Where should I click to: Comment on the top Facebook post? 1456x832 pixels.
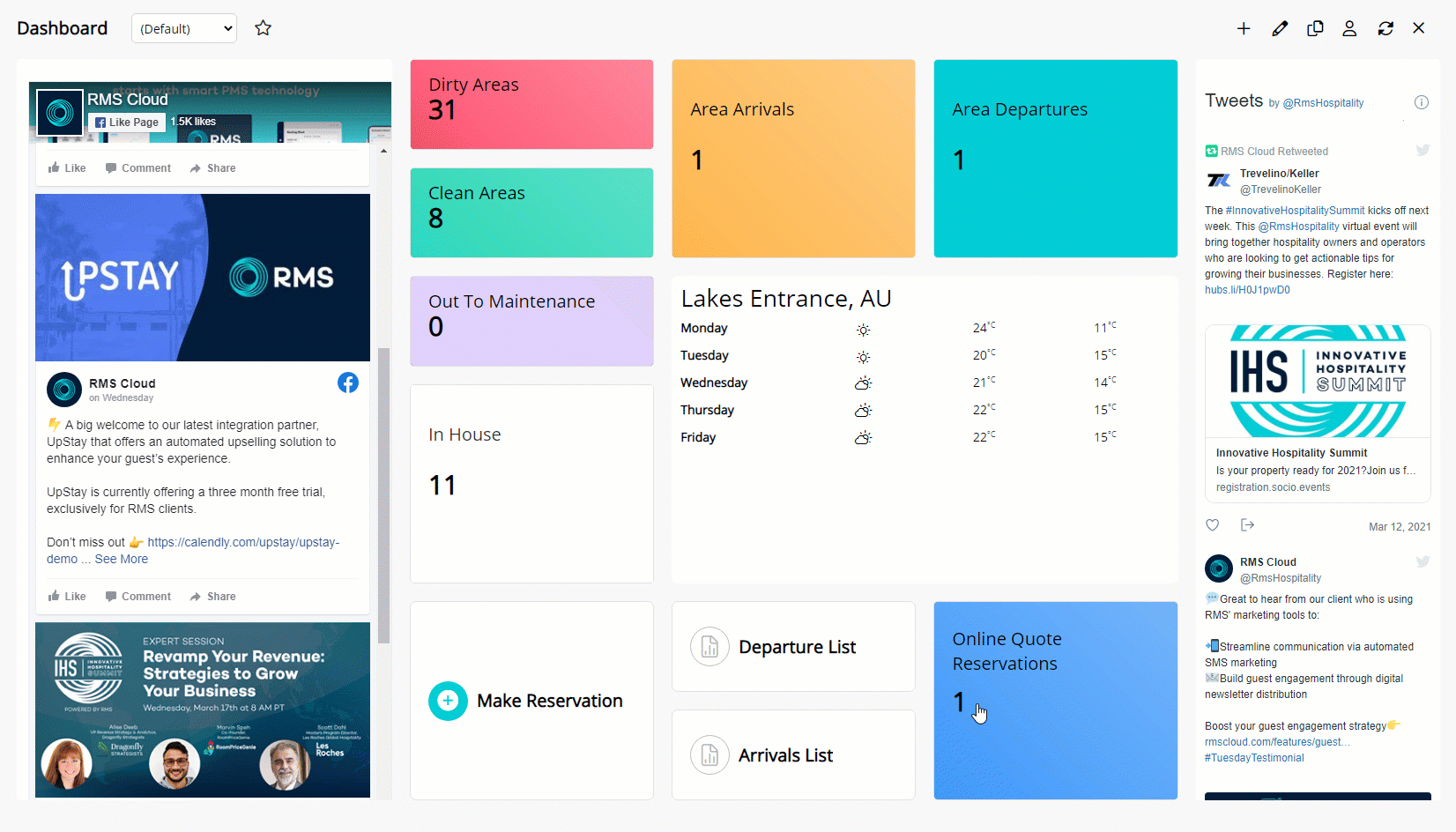(137, 168)
